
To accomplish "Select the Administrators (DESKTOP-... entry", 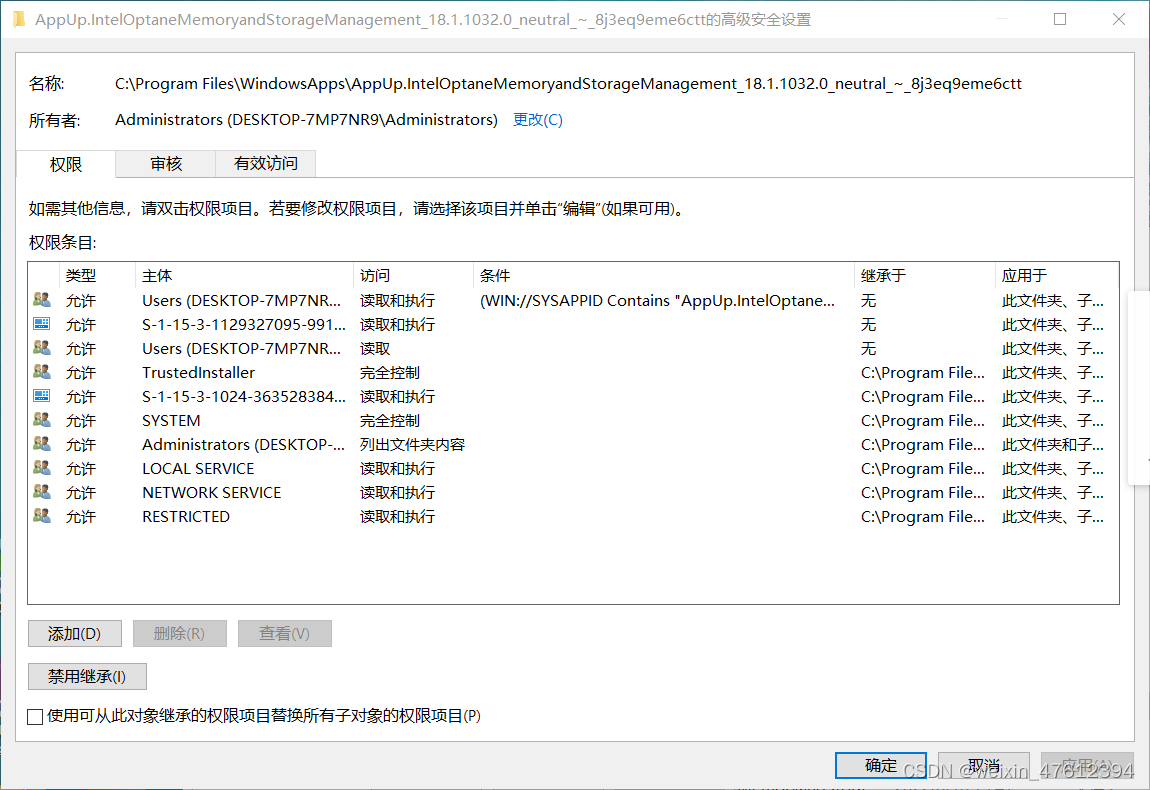I will pos(573,445).
